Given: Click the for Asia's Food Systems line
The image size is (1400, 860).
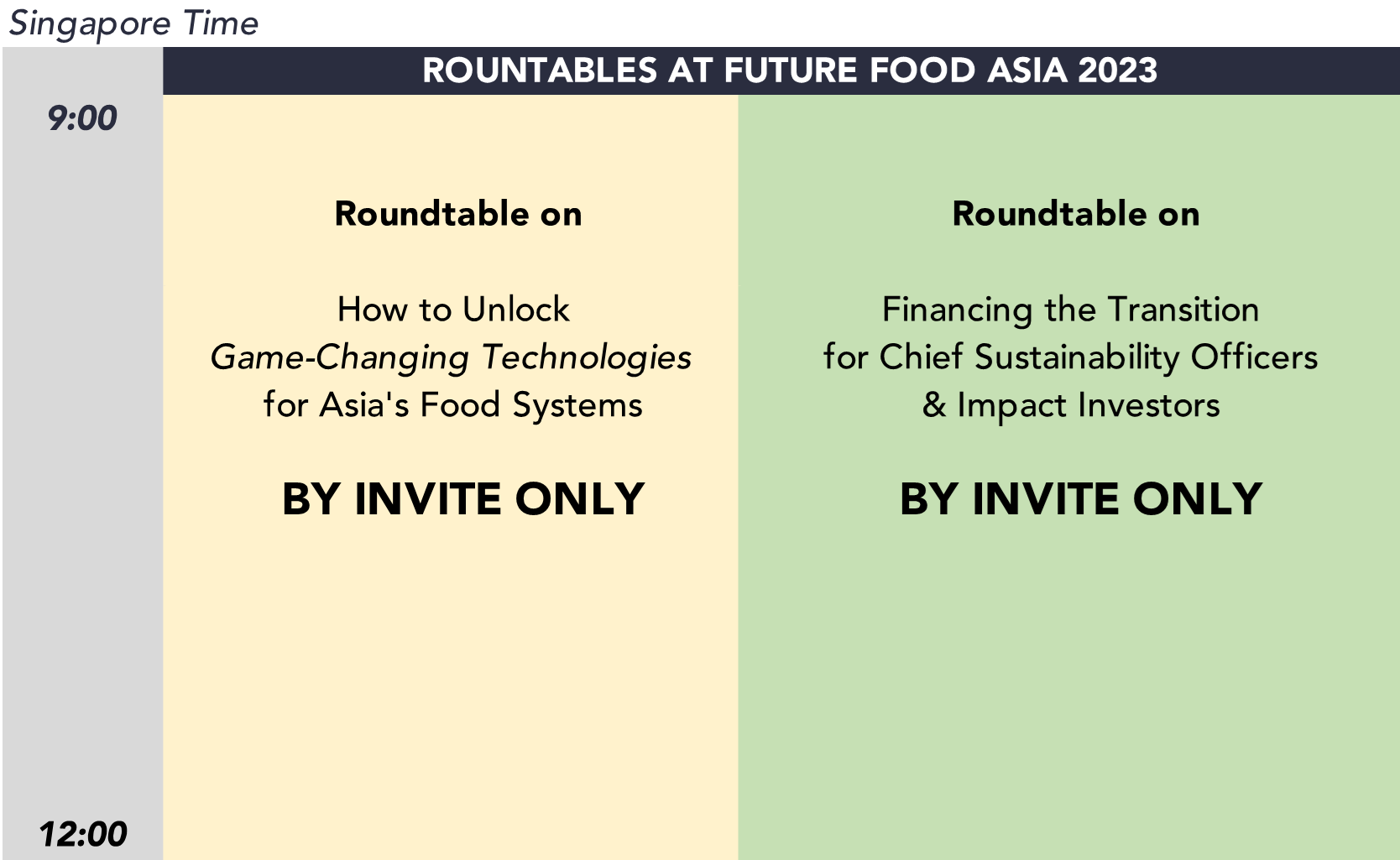Looking at the screenshot, I should (453, 405).
